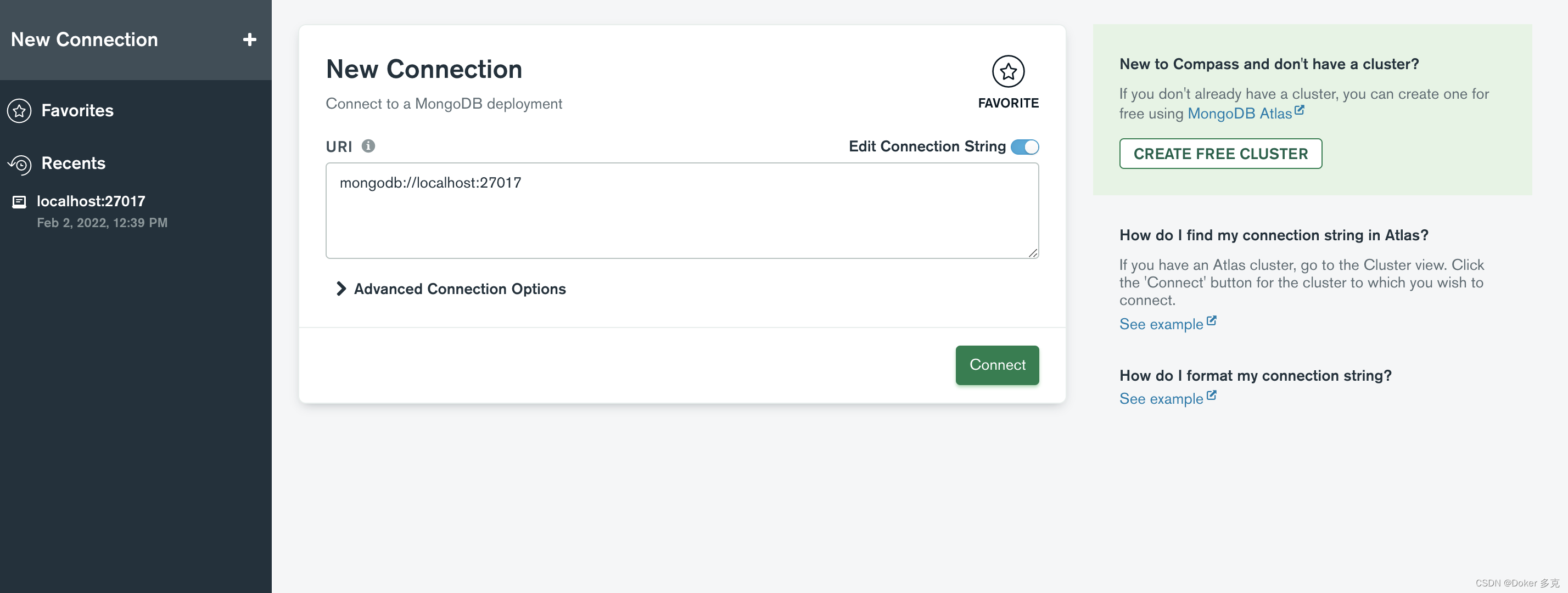This screenshot has height=593, width=1568.
Task: Open See example under Atlas cluster question
Action: 1160,324
